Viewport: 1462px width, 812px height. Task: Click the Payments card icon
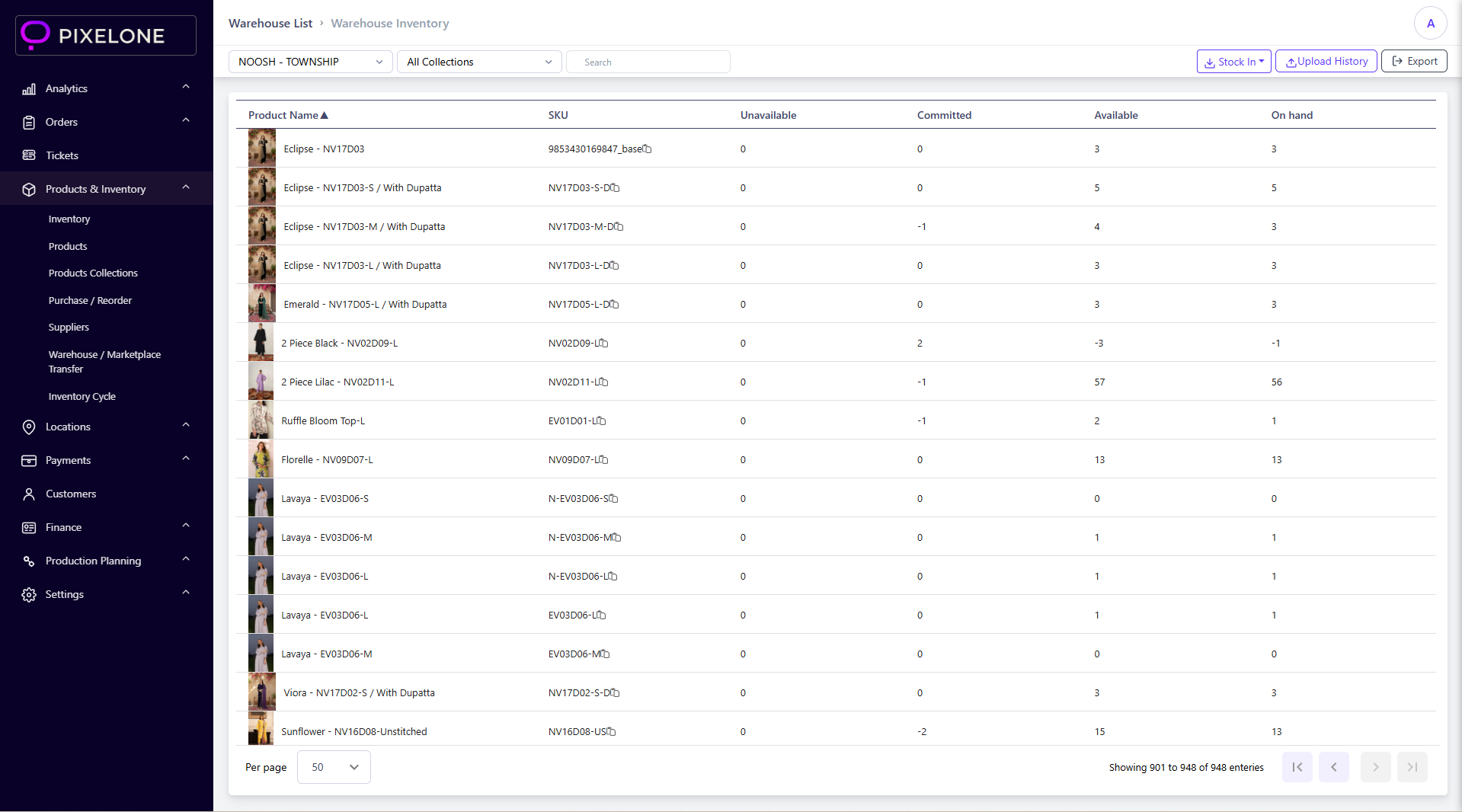click(29, 461)
